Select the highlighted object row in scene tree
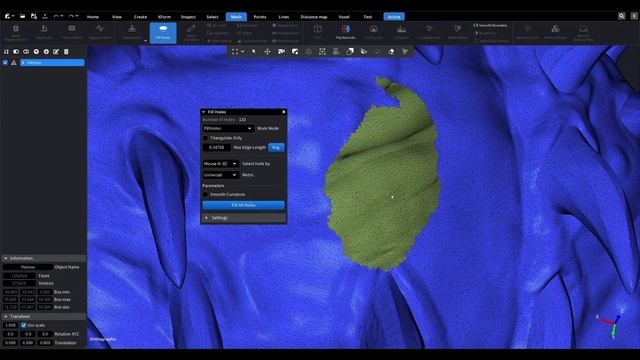Viewport: 640px width, 360px height. [x=52, y=62]
